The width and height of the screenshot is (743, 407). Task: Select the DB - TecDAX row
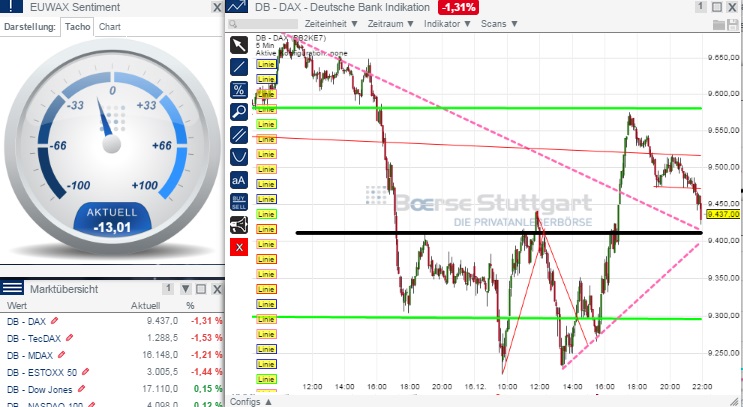112,338
